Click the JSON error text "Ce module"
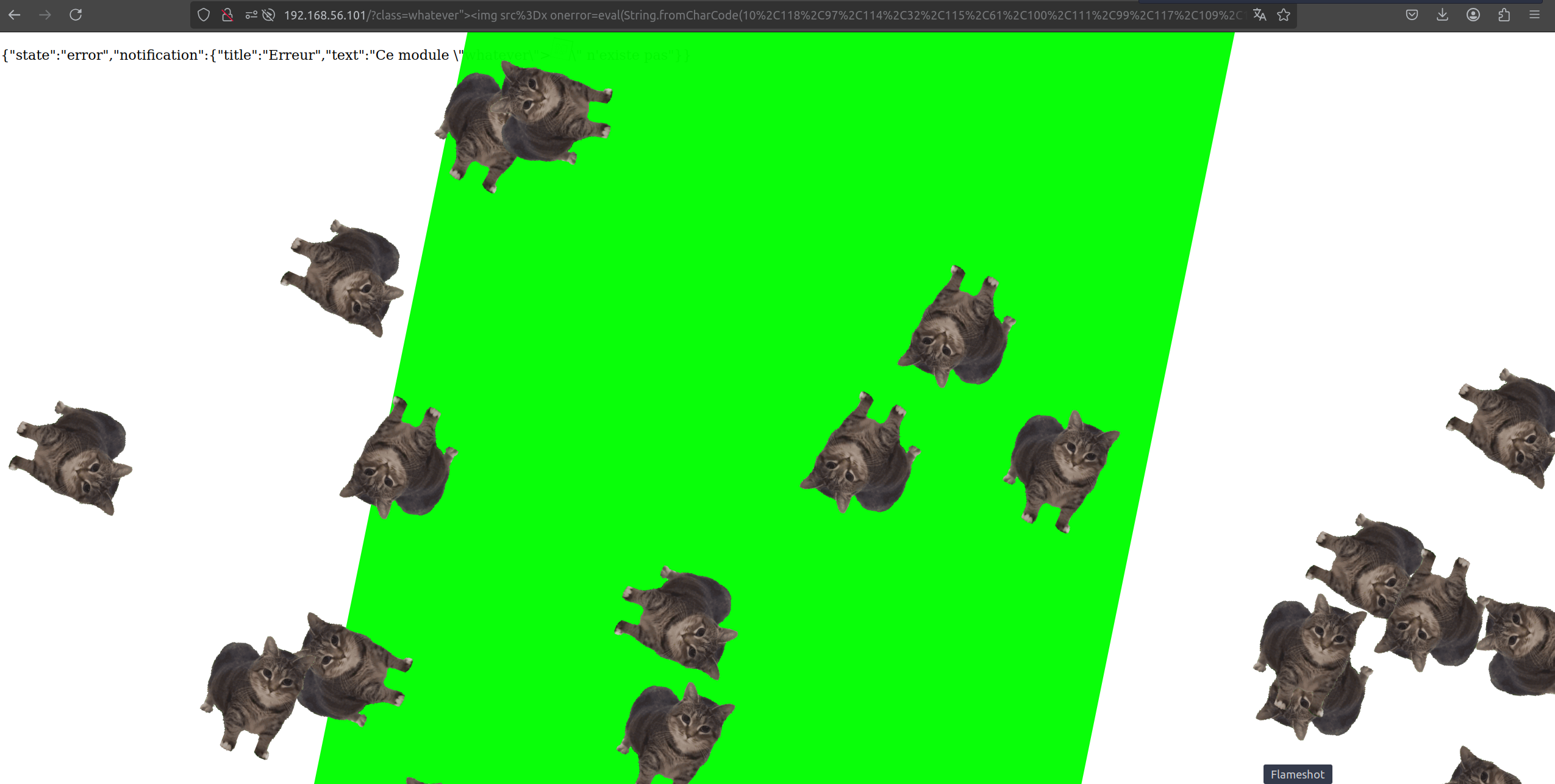Screen dimensions: 1555x784 (412, 55)
